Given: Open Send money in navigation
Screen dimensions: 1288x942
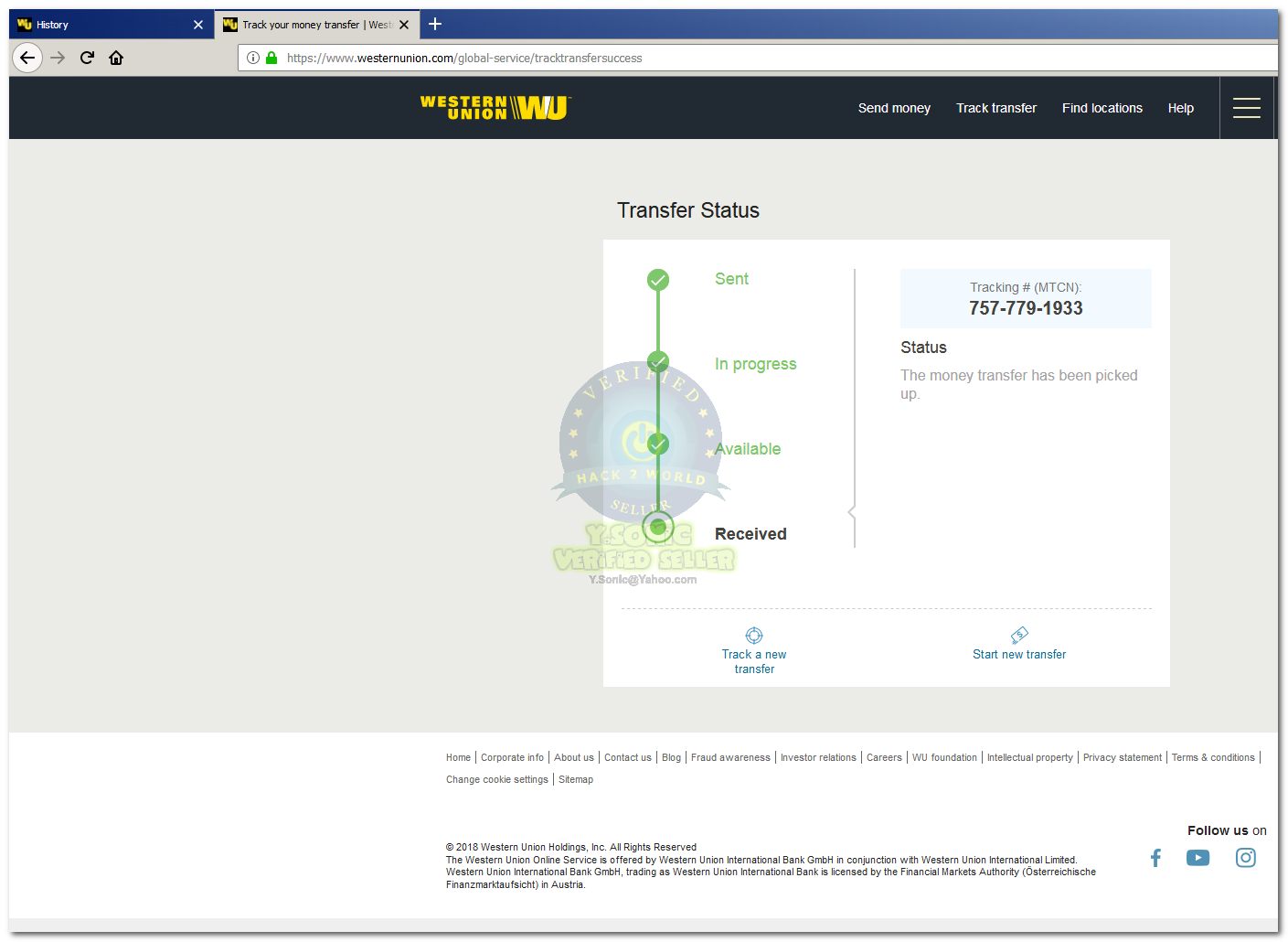Looking at the screenshot, I should tap(894, 108).
